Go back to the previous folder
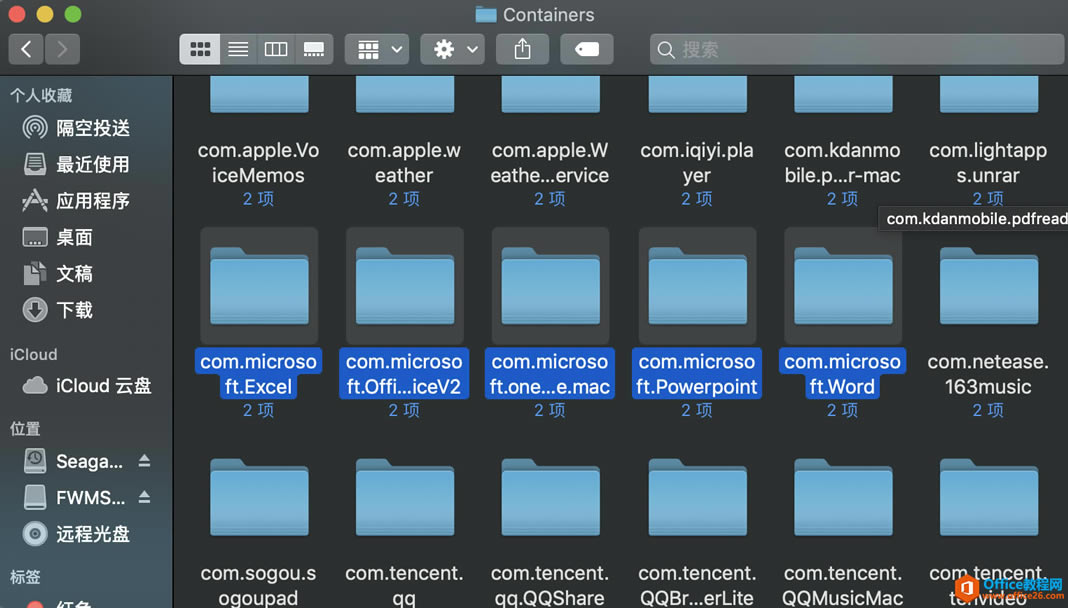Viewport: 1068px width, 608px height. coord(26,49)
